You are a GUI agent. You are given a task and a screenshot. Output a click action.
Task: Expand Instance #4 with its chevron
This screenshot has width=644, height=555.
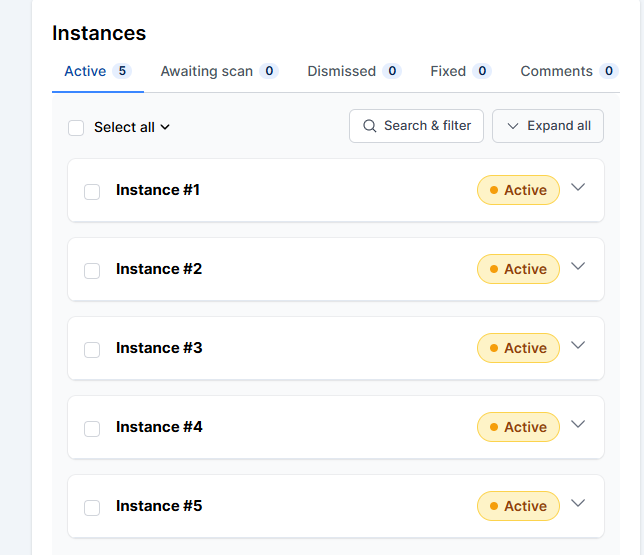click(x=578, y=424)
